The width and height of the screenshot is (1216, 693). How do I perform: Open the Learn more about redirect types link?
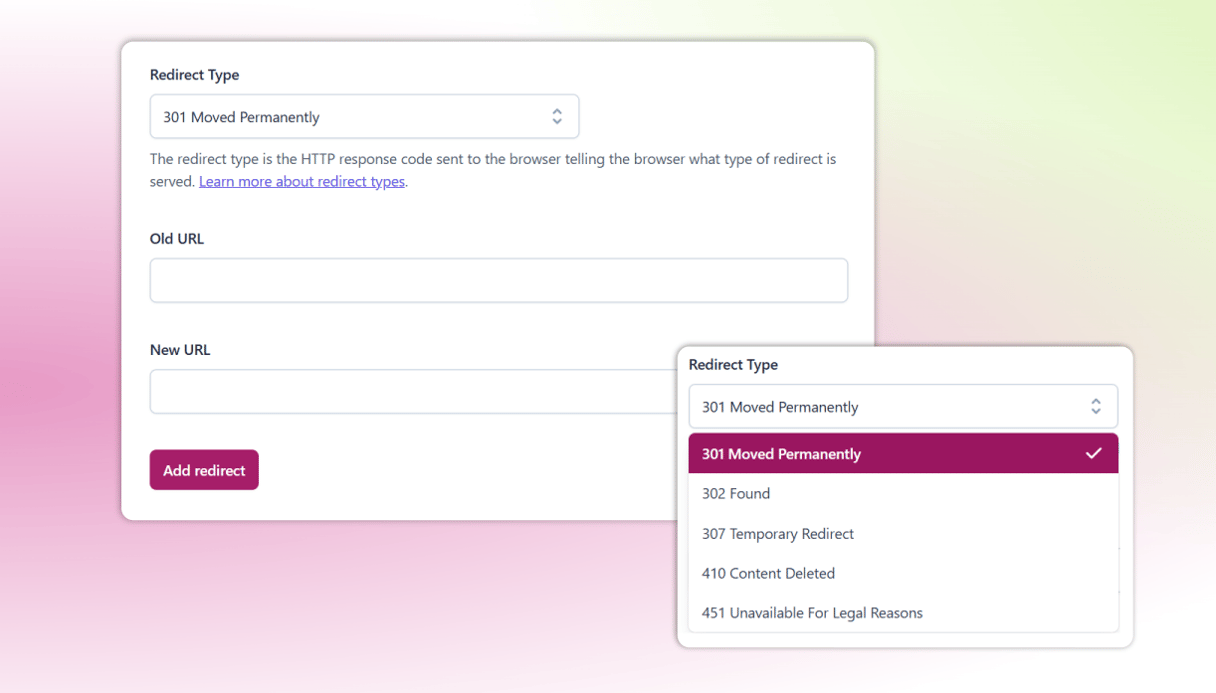tap(302, 182)
